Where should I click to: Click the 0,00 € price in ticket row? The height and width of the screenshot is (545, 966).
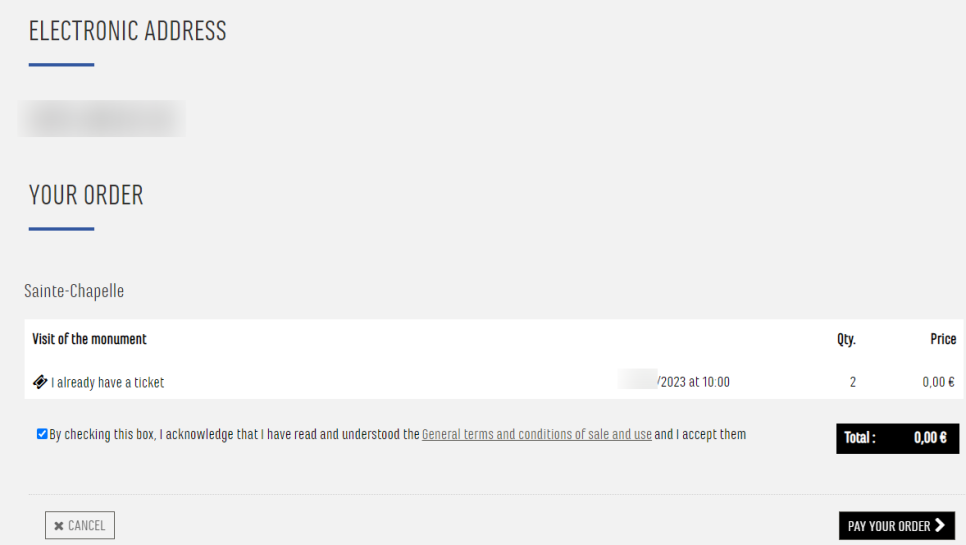[938, 382]
